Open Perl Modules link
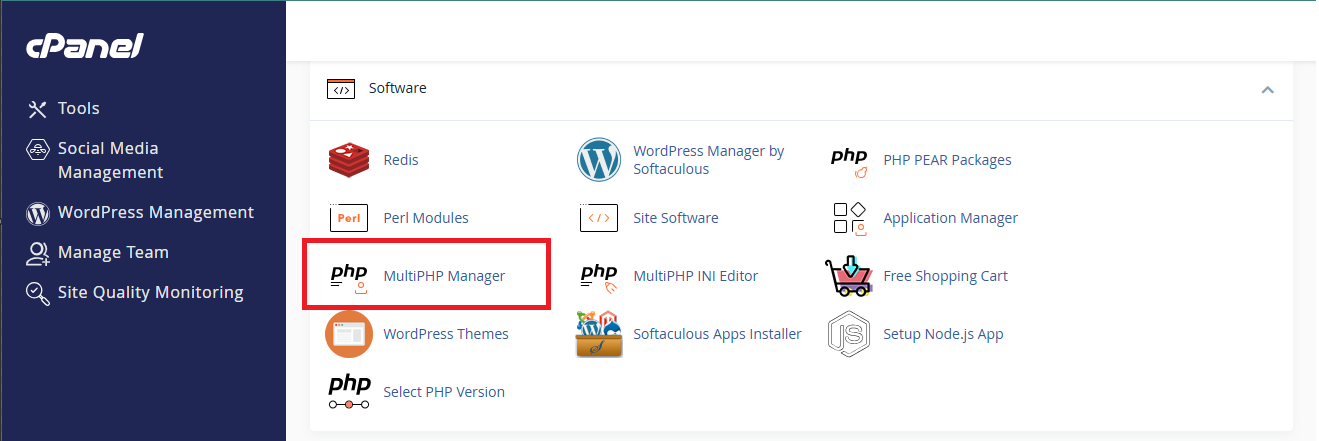Viewport: 1319px width, 441px height. click(426, 218)
